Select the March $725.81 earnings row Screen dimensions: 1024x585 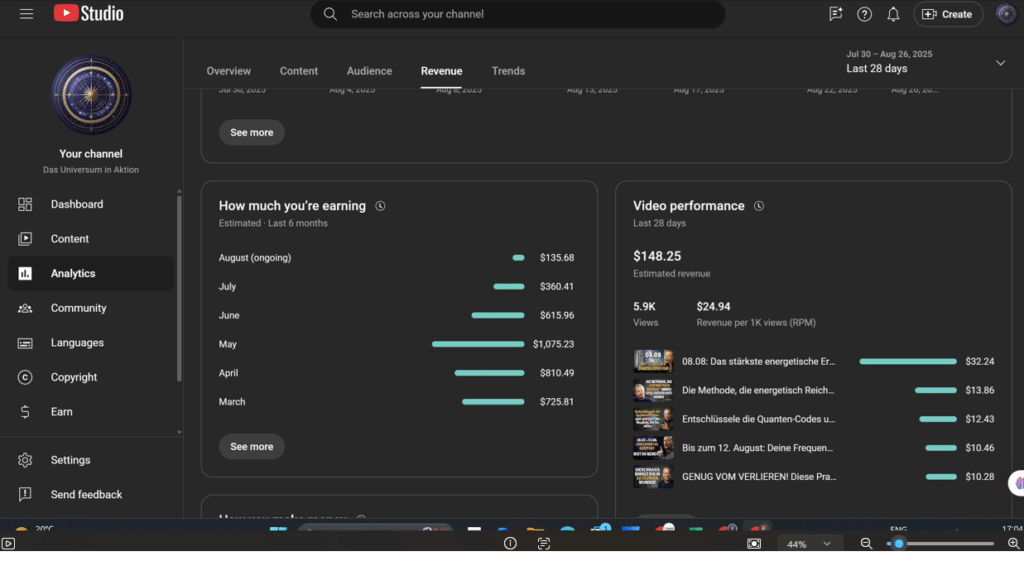pos(396,402)
